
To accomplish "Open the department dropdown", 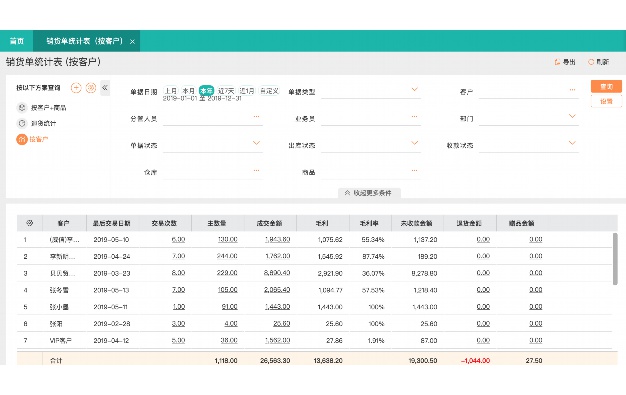I will [529, 118].
